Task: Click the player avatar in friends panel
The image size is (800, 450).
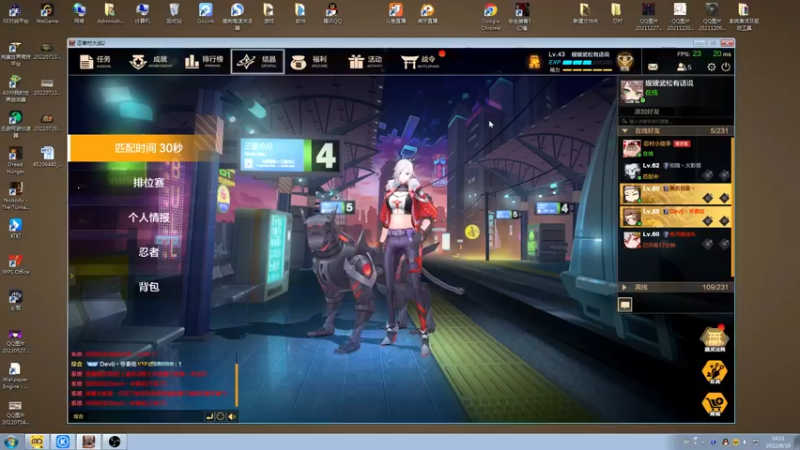Action: (x=632, y=91)
